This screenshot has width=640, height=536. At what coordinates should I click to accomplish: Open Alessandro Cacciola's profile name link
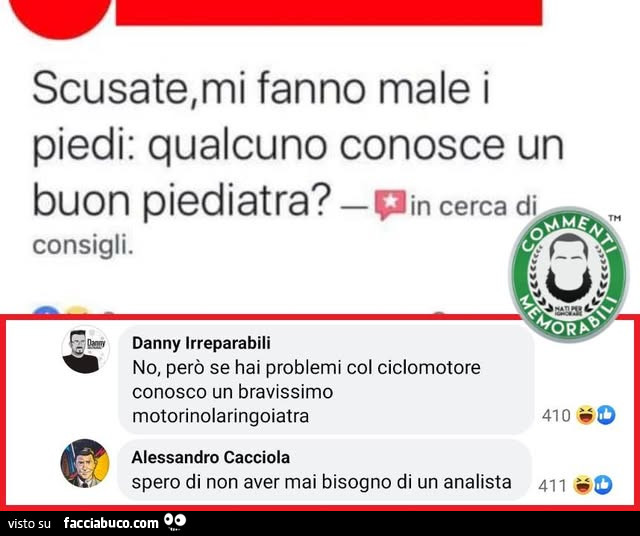211,457
